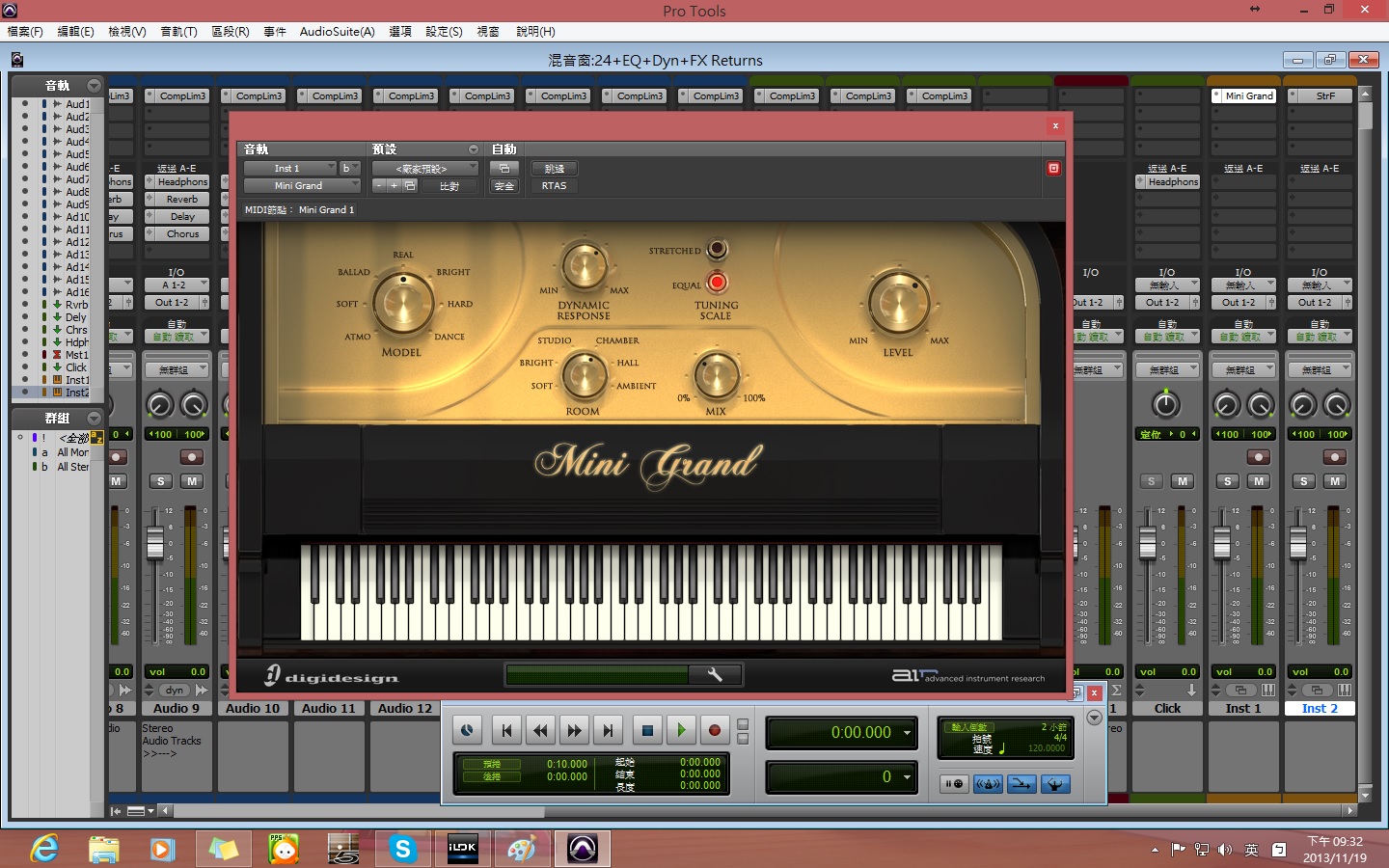Open the factory default preset dropdown
Screen dimensions: 1389x868
pos(425,168)
